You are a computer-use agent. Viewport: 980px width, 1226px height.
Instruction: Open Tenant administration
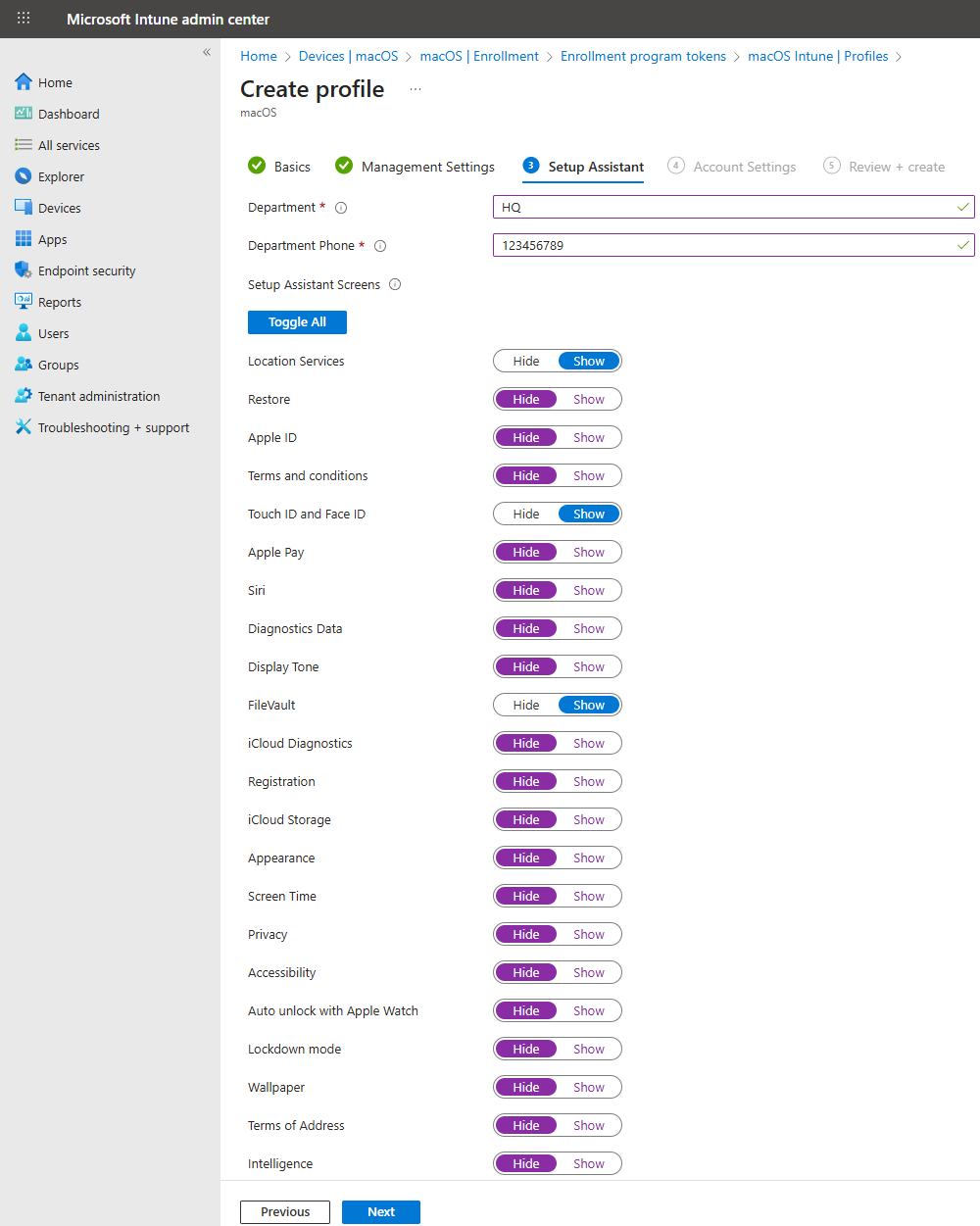click(98, 395)
